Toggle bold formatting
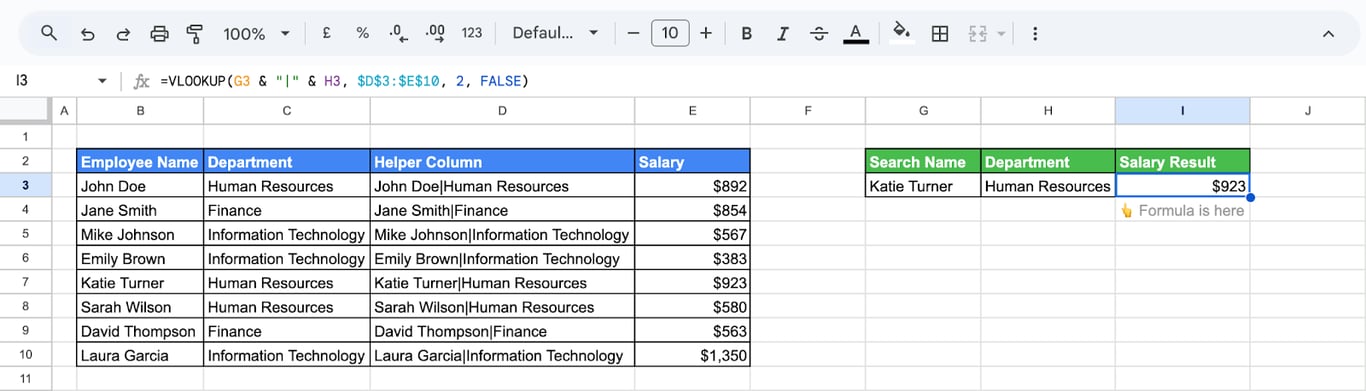Screen dimensions: 1366x391 [x=746, y=33]
